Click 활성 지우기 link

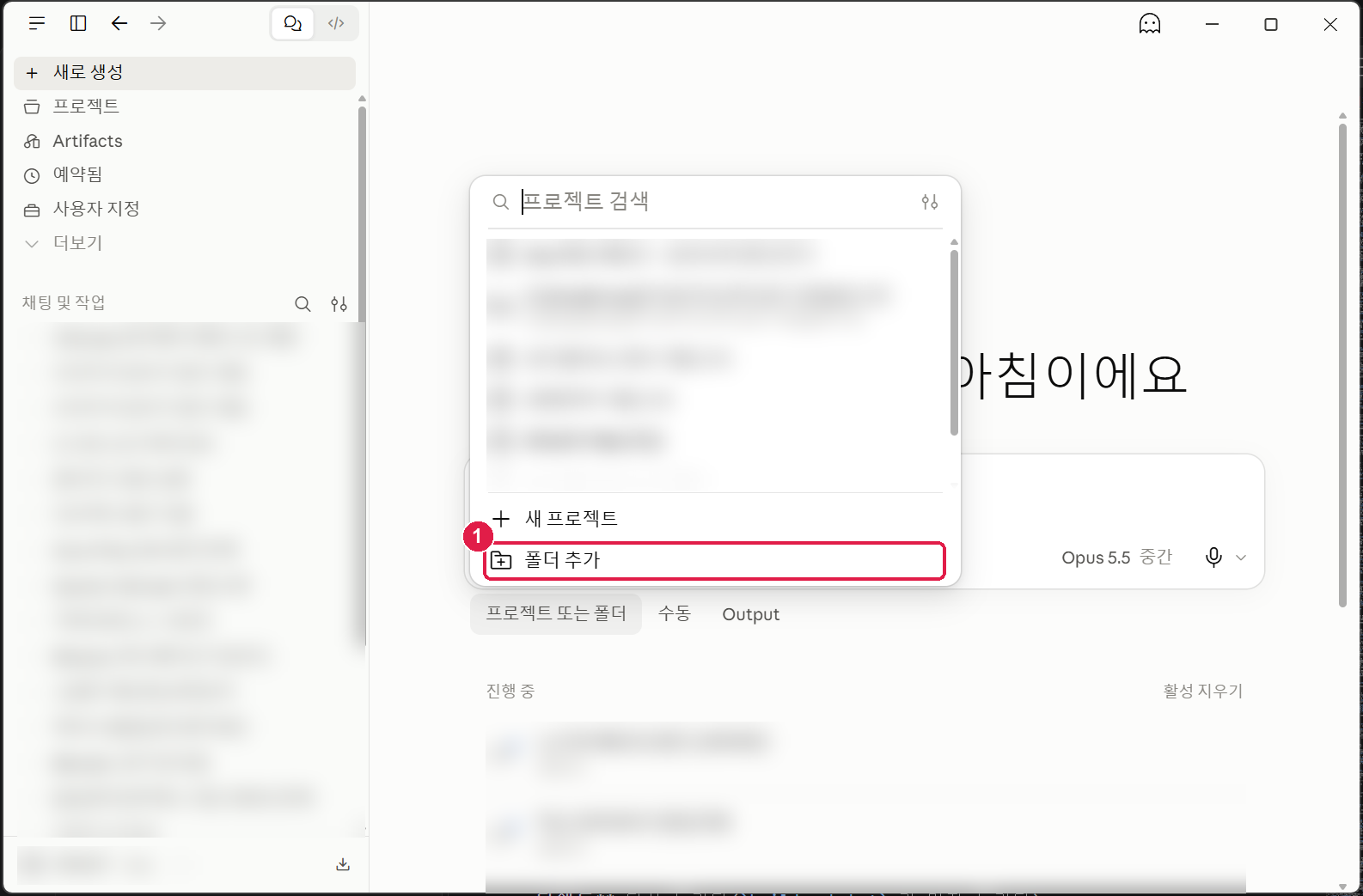pos(1202,691)
